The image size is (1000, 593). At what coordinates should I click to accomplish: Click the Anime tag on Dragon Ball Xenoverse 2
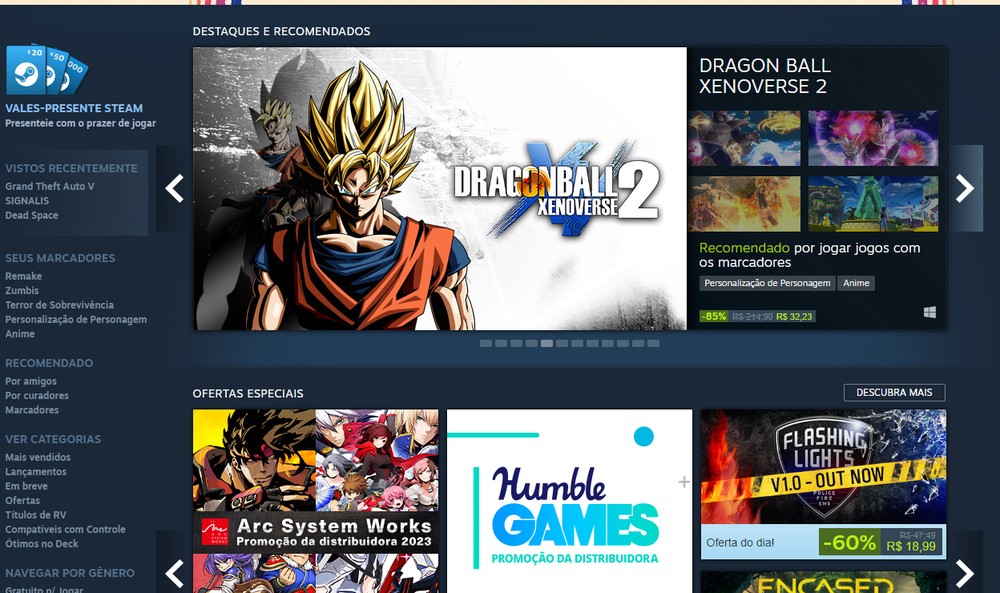pyautogui.click(x=856, y=283)
